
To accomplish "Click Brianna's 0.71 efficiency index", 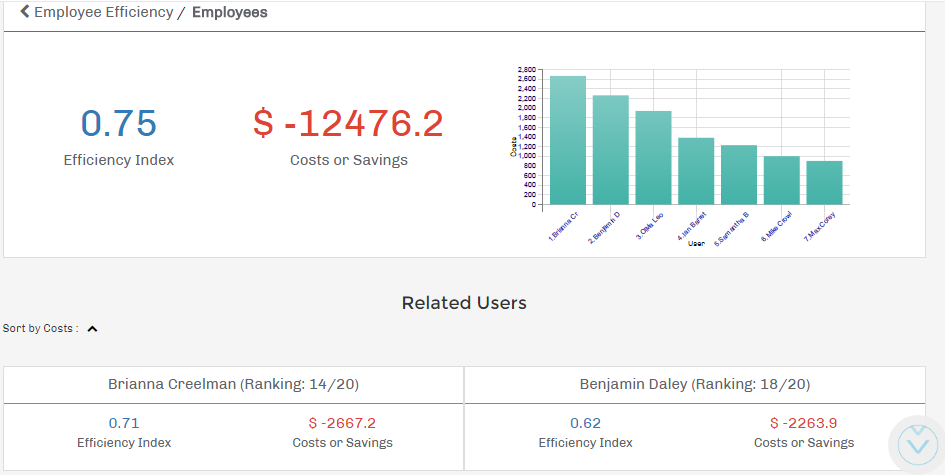I will click(124, 423).
